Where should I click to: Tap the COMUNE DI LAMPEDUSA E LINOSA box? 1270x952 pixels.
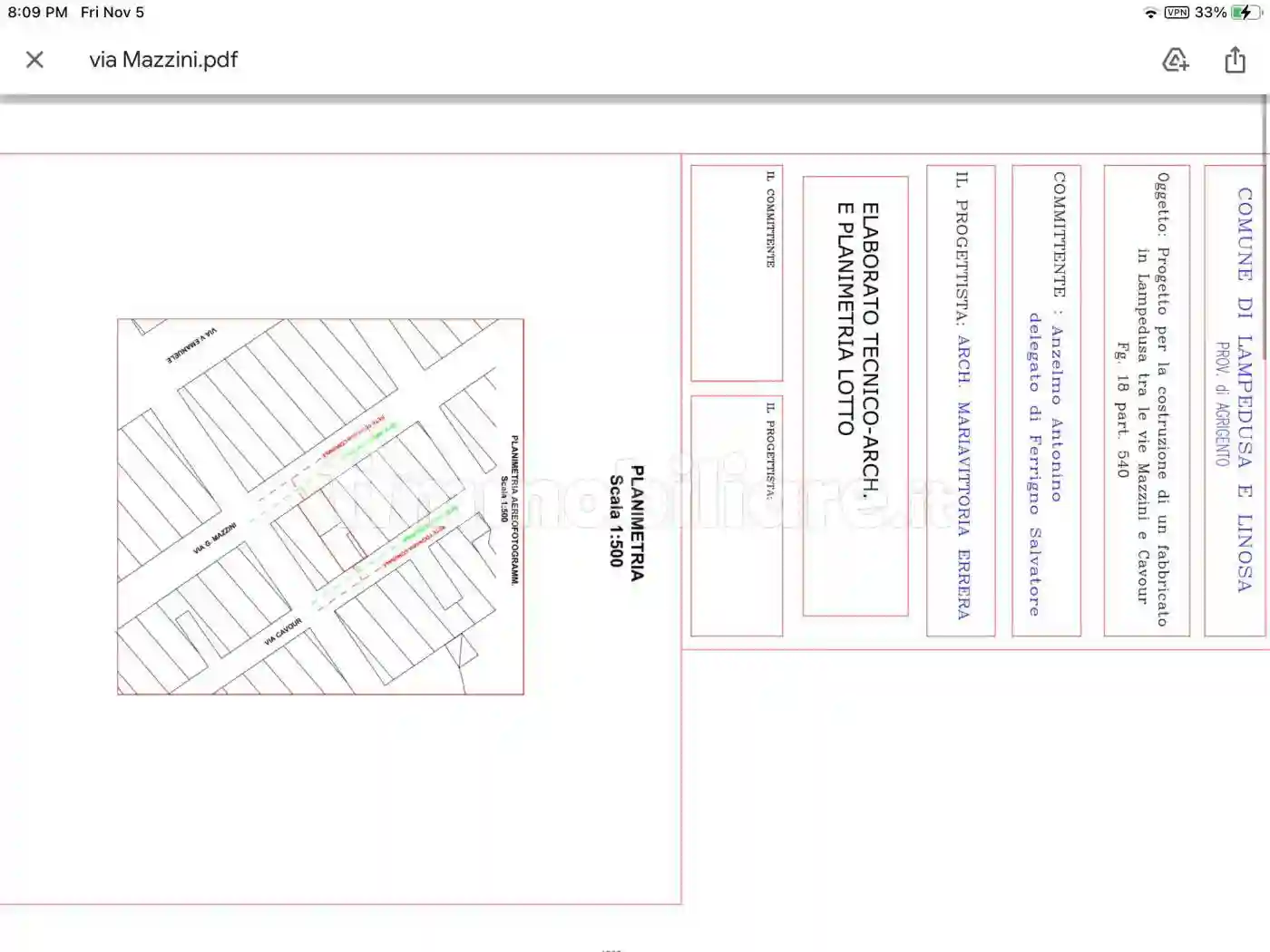click(x=1235, y=399)
